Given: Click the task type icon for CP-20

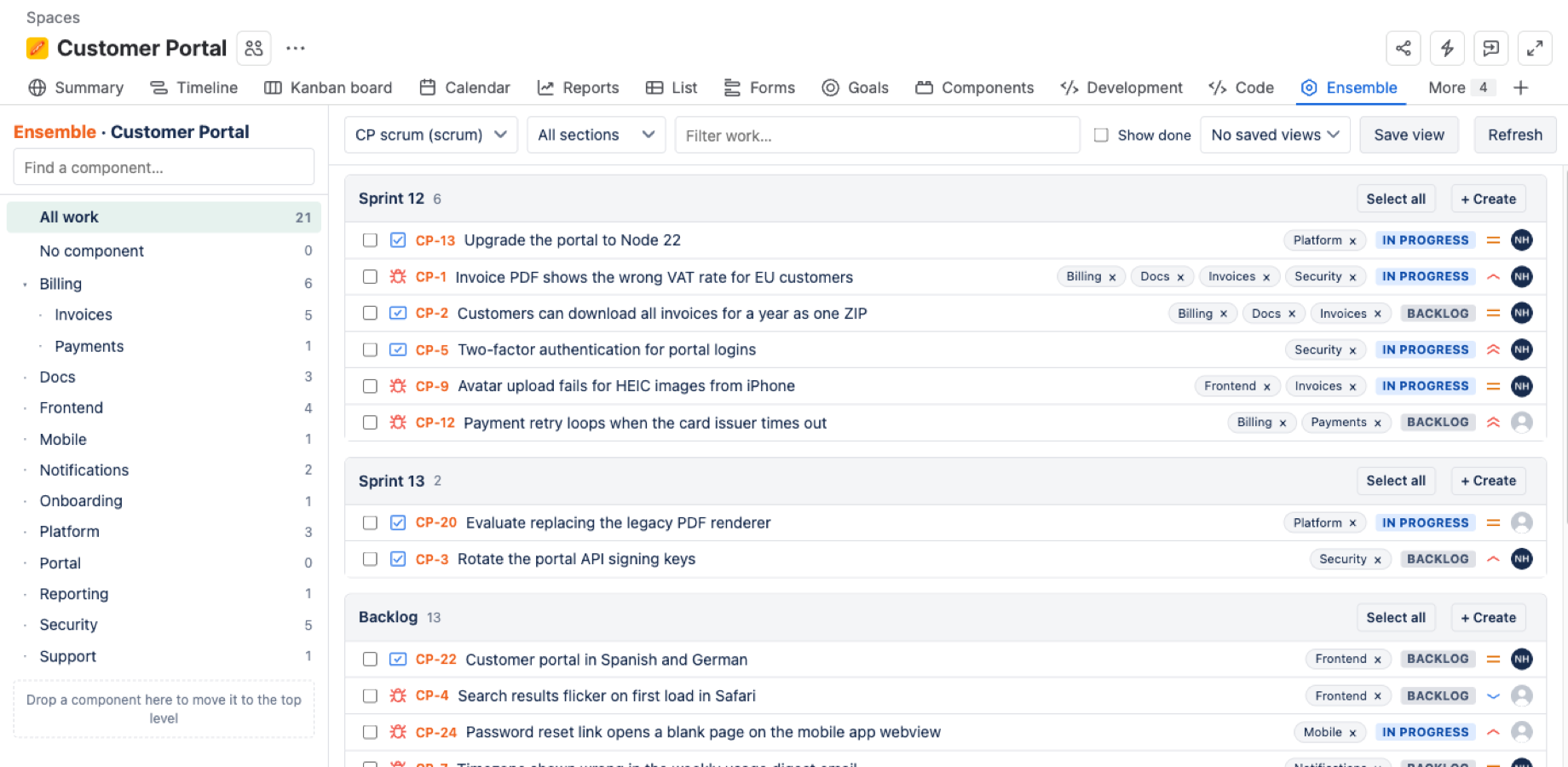Looking at the screenshot, I should click(398, 522).
